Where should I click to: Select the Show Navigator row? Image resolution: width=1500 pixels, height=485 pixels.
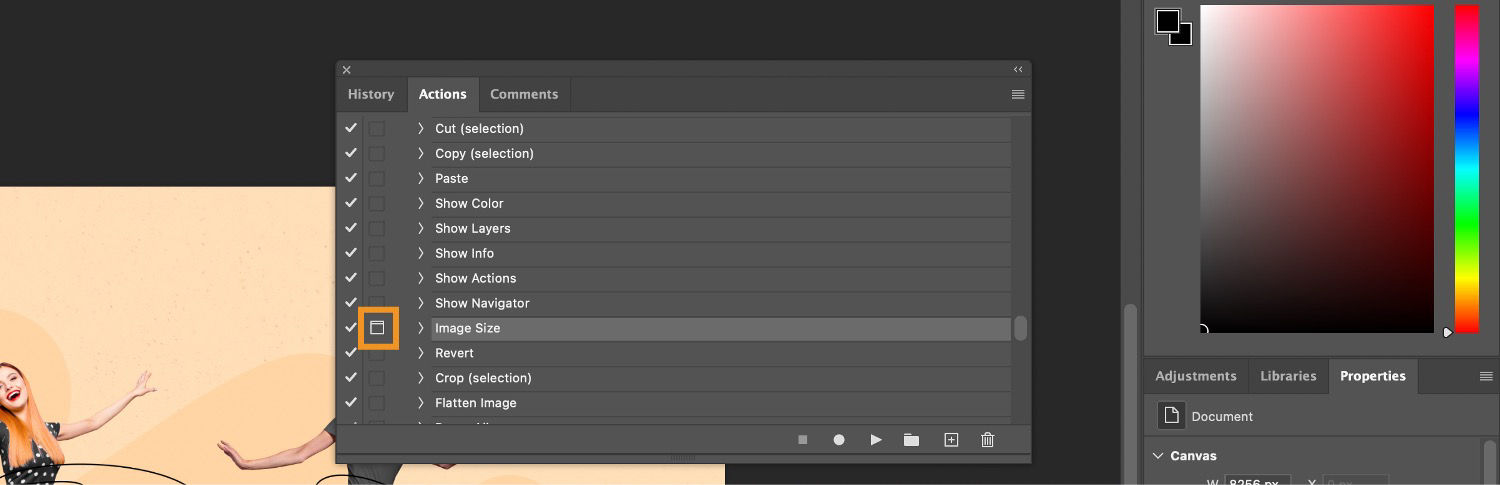coord(721,303)
